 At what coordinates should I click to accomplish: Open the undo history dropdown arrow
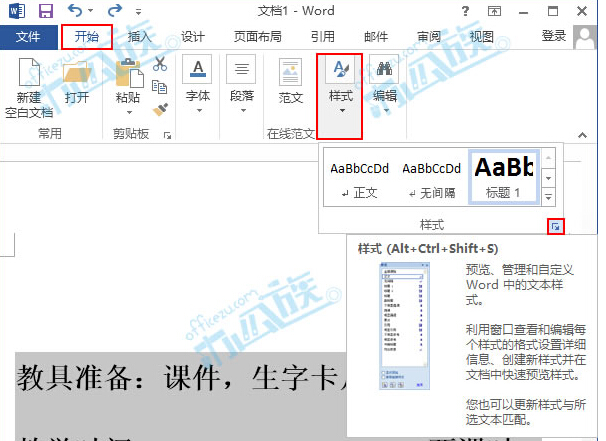click(90, 11)
